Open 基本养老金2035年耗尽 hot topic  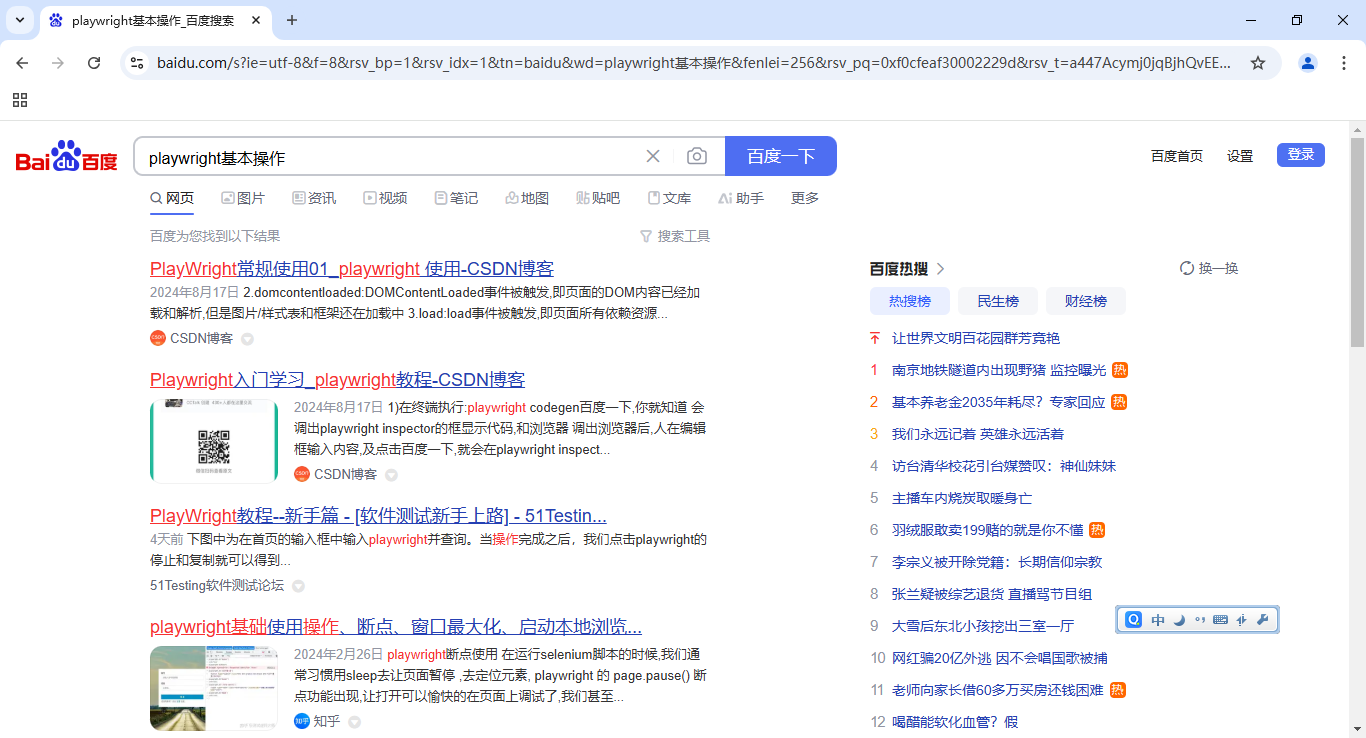pos(999,402)
